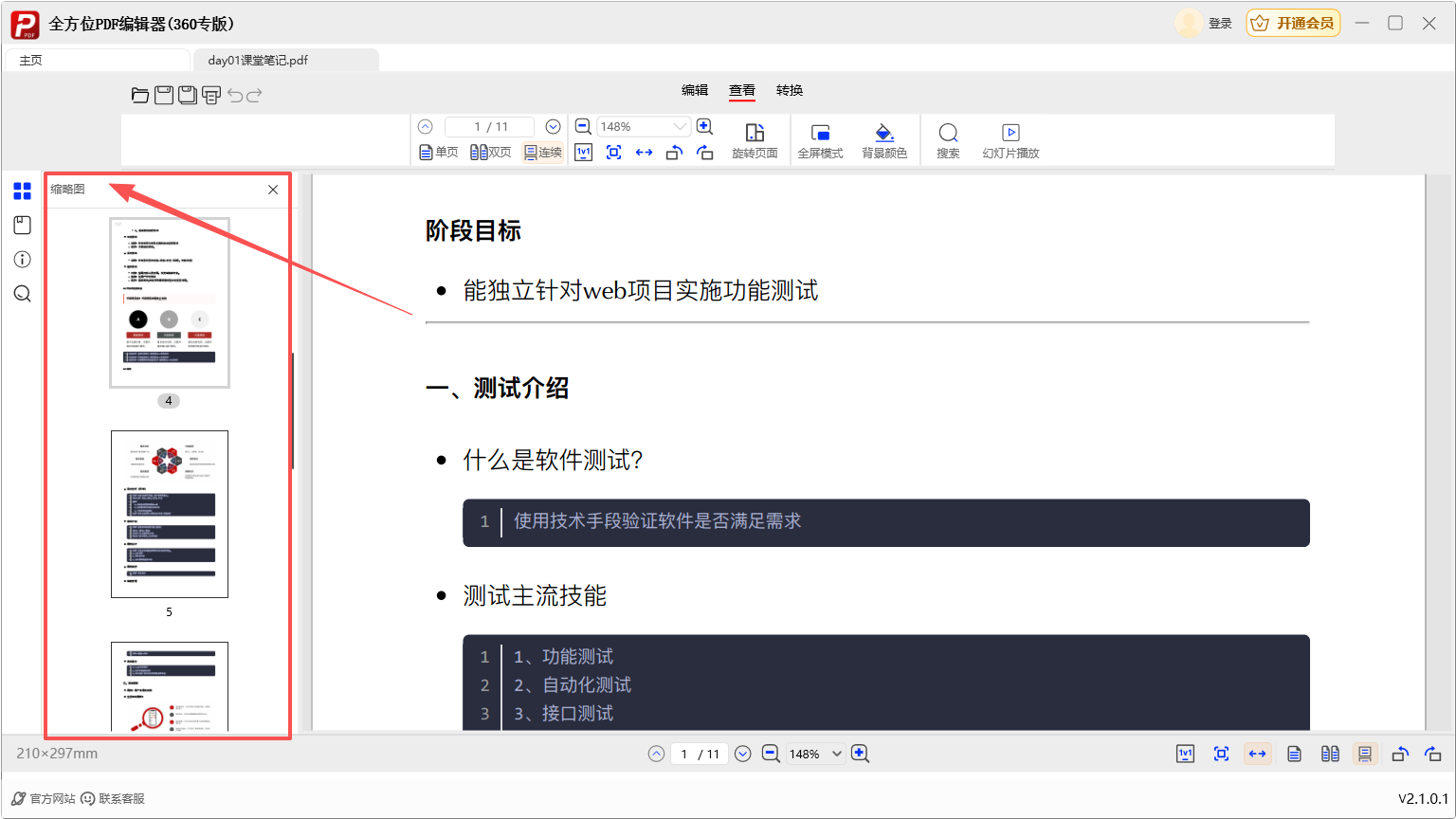Click the print icon in quick toolbar
Image resolution: width=1456 pixels, height=819 pixels.
[211, 95]
